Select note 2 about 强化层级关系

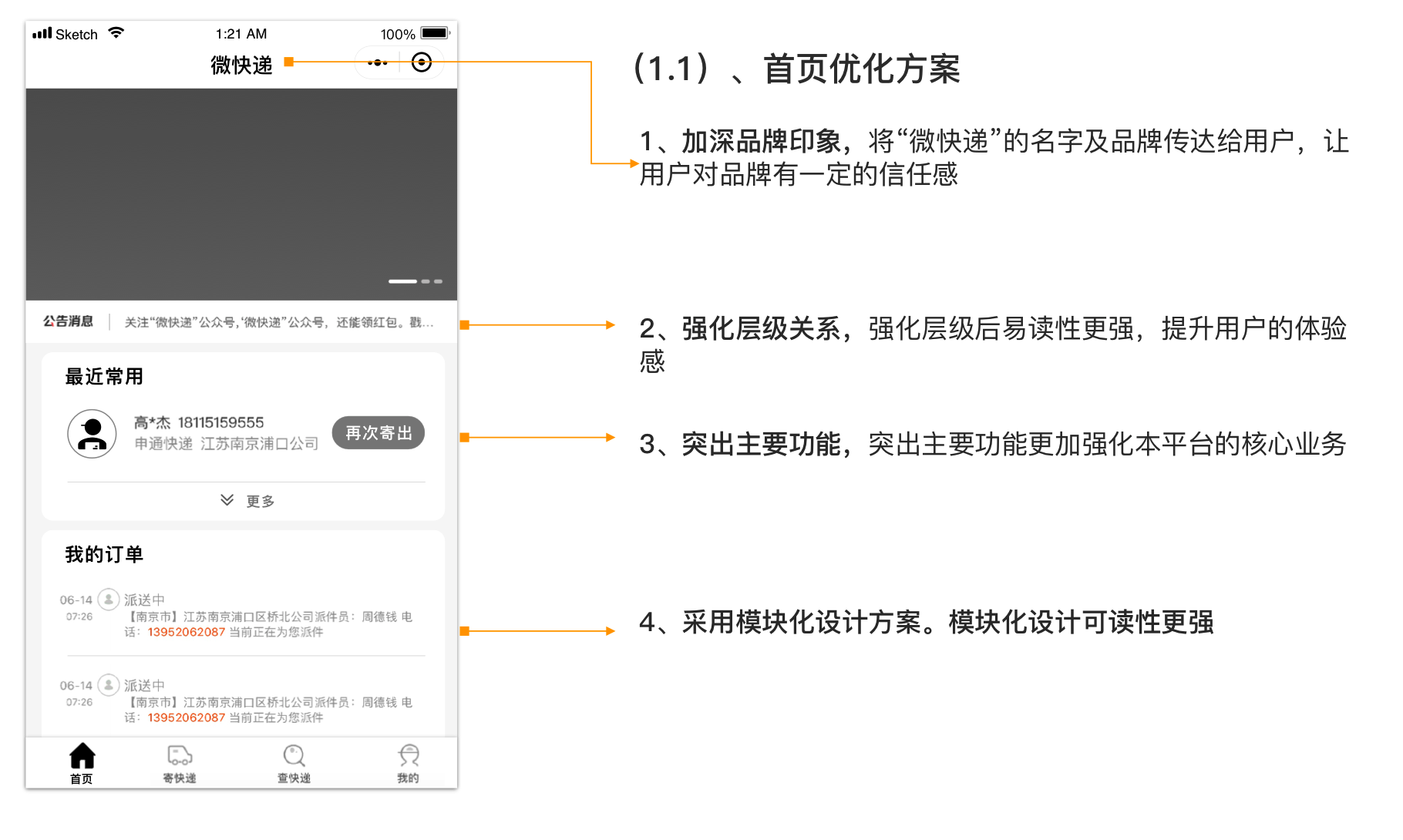tap(994, 344)
